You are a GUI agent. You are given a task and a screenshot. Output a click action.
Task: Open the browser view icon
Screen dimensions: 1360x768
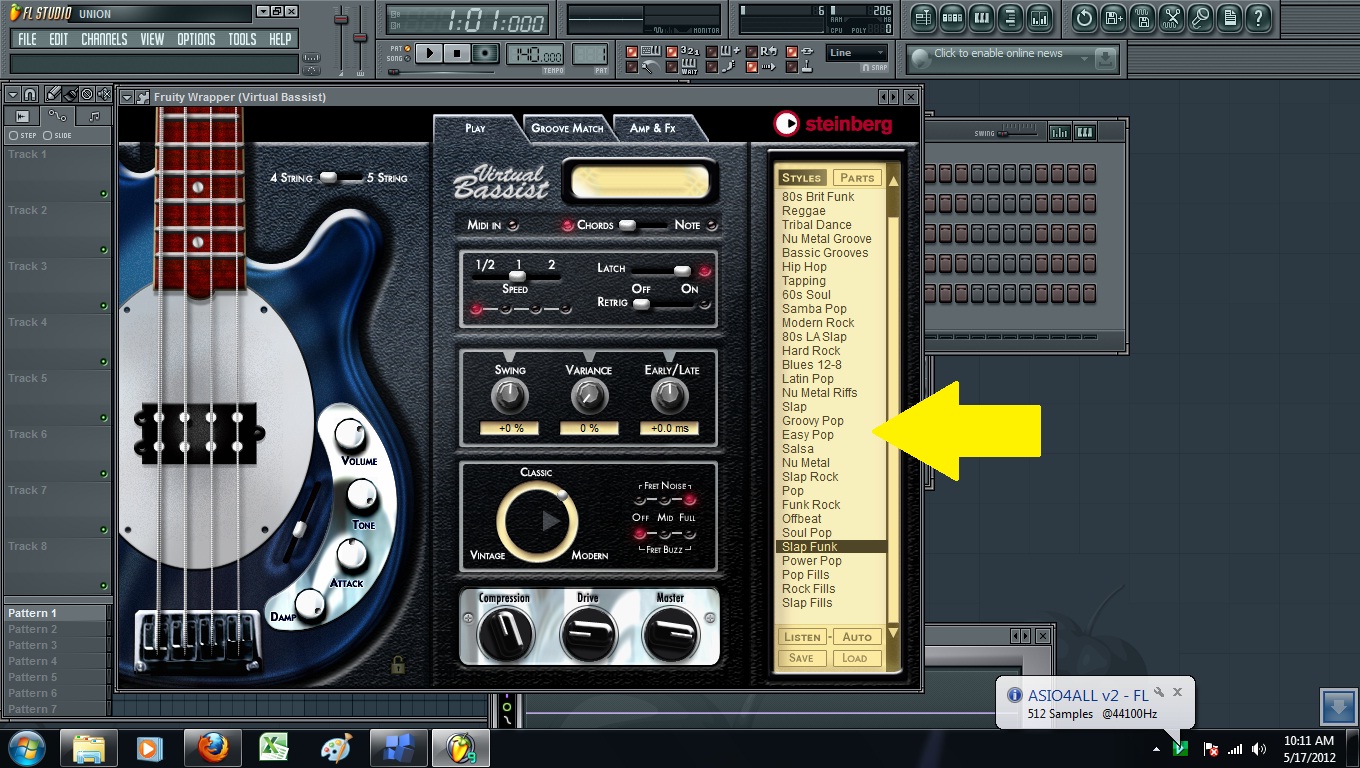[1010, 17]
